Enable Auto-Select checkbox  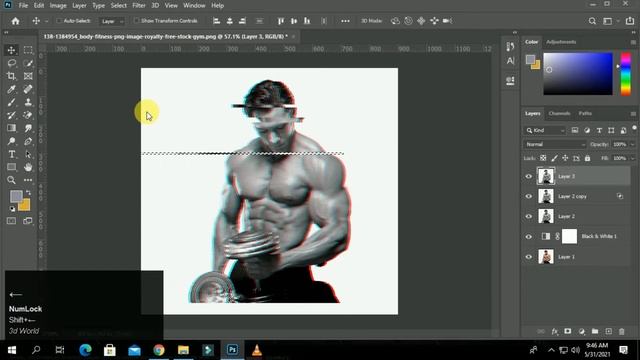pos(59,21)
